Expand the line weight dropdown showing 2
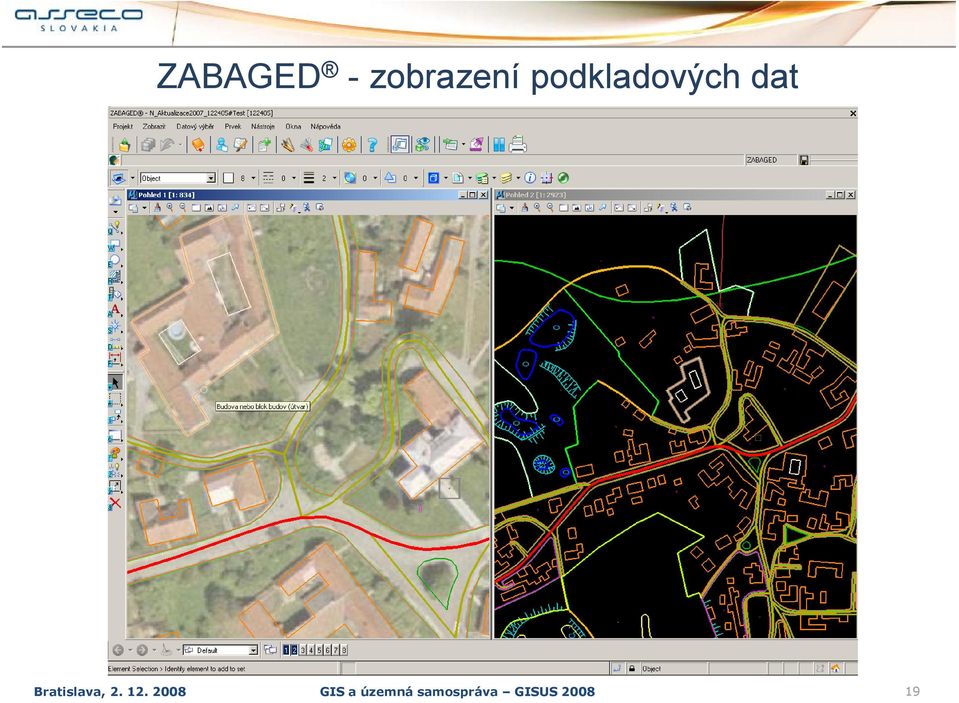Viewport: 959px width, 703px height. coord(334,178)
